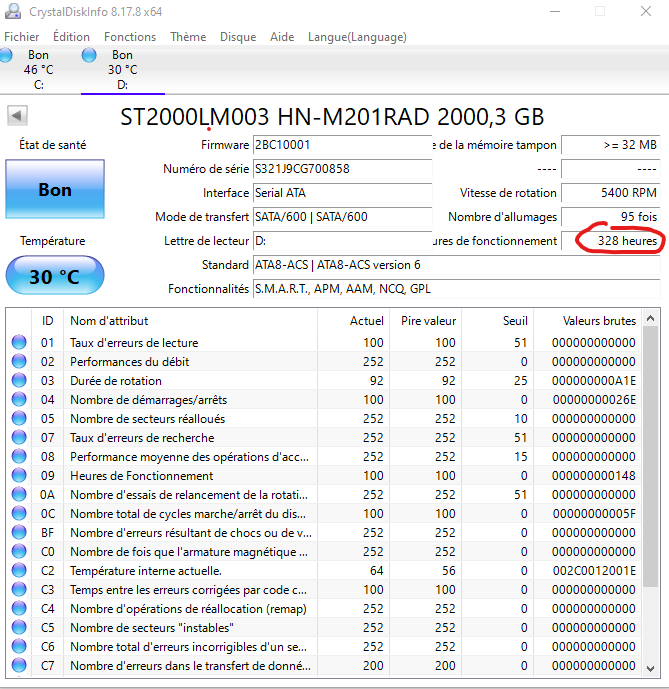This screenshot has width=669, height=689.
Task: Click the Fonctionnalités field S.M.A.R.T.
Action: (457, 289)
